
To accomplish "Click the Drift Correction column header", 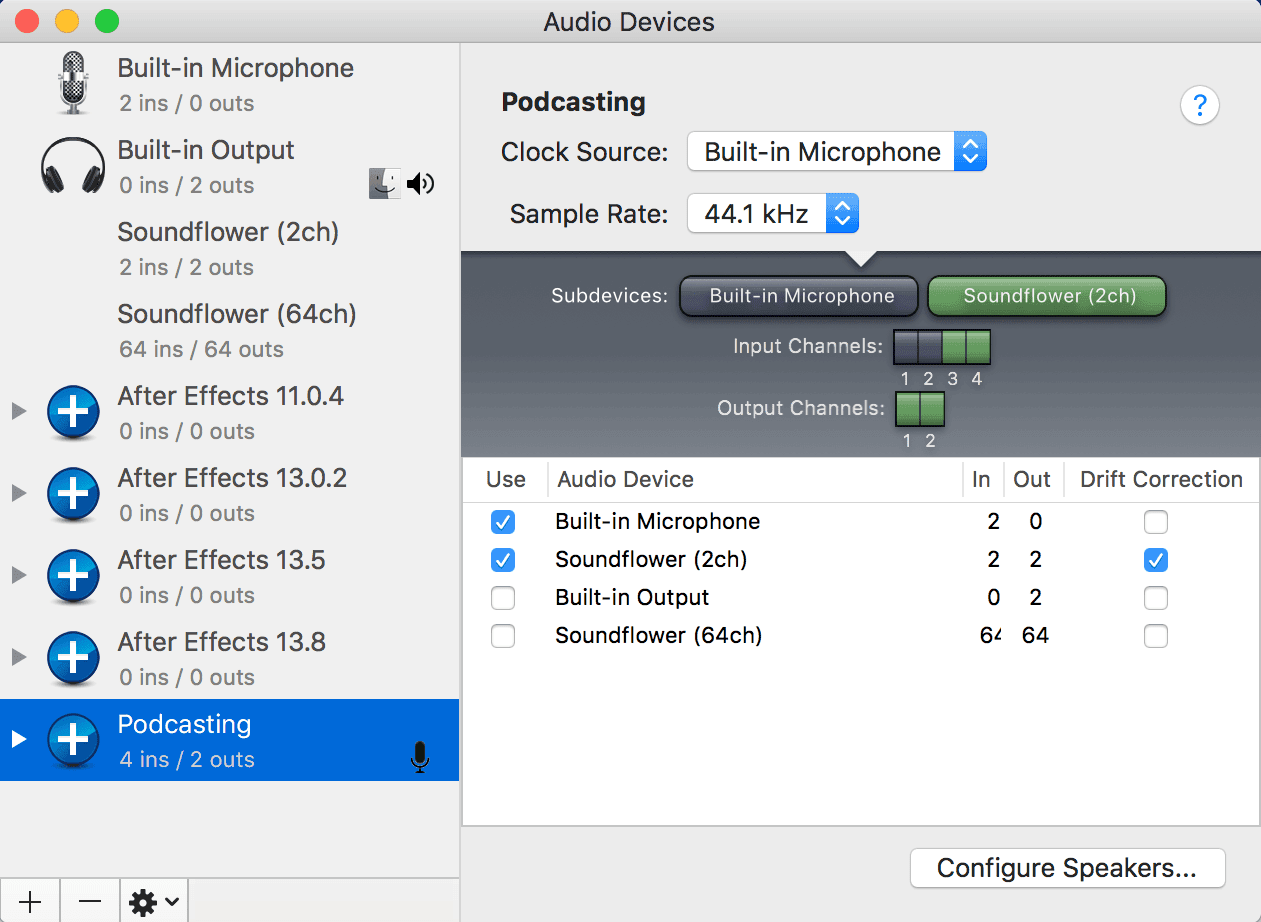I will 1160,480.
